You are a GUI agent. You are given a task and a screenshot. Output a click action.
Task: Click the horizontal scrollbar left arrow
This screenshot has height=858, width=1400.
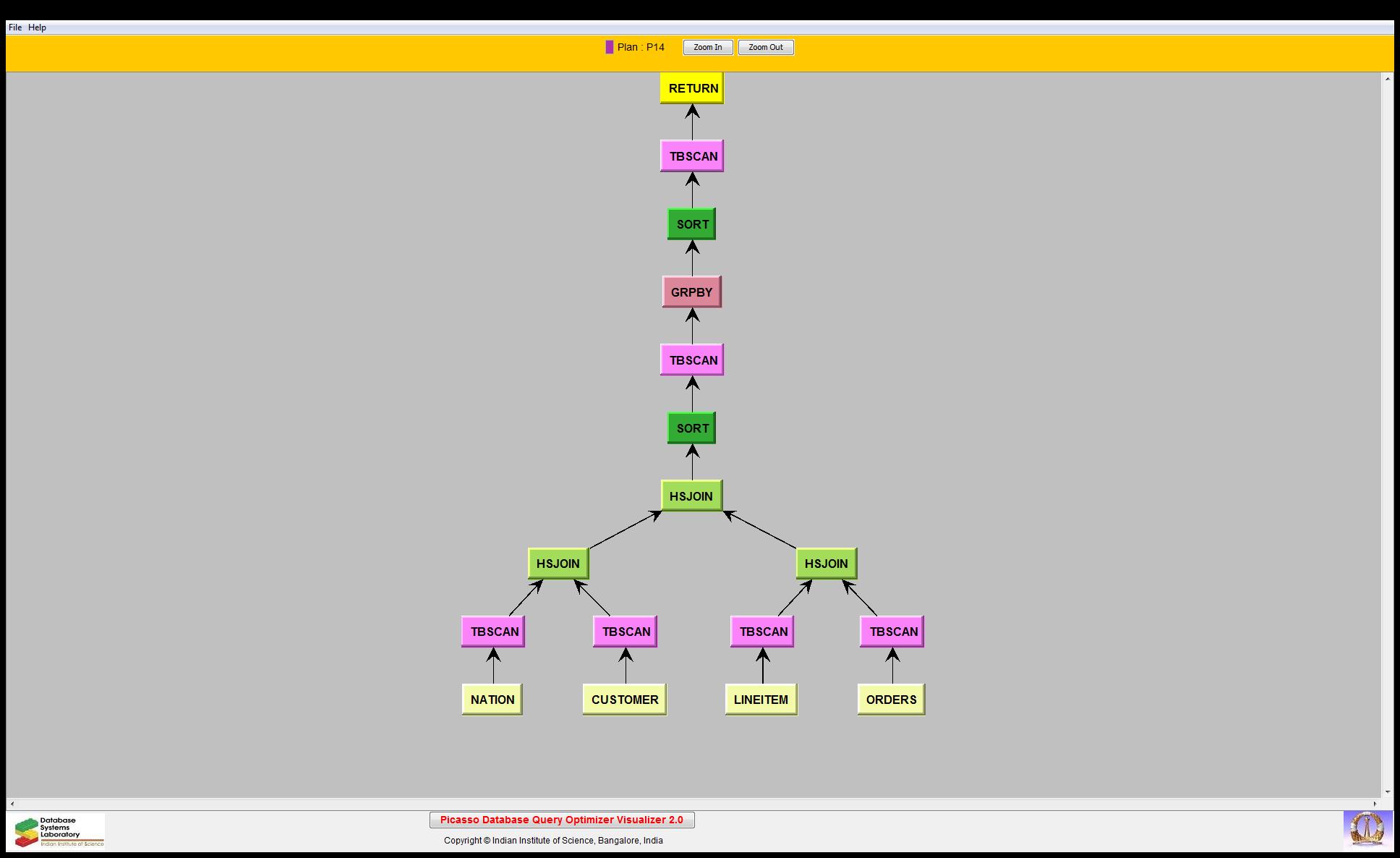(x=12, y=804)
